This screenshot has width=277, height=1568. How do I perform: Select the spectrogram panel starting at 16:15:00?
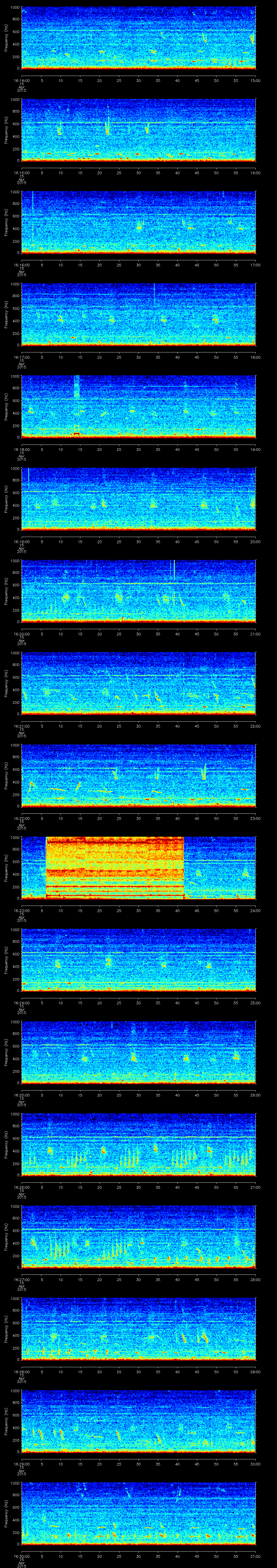click(138, 130)
